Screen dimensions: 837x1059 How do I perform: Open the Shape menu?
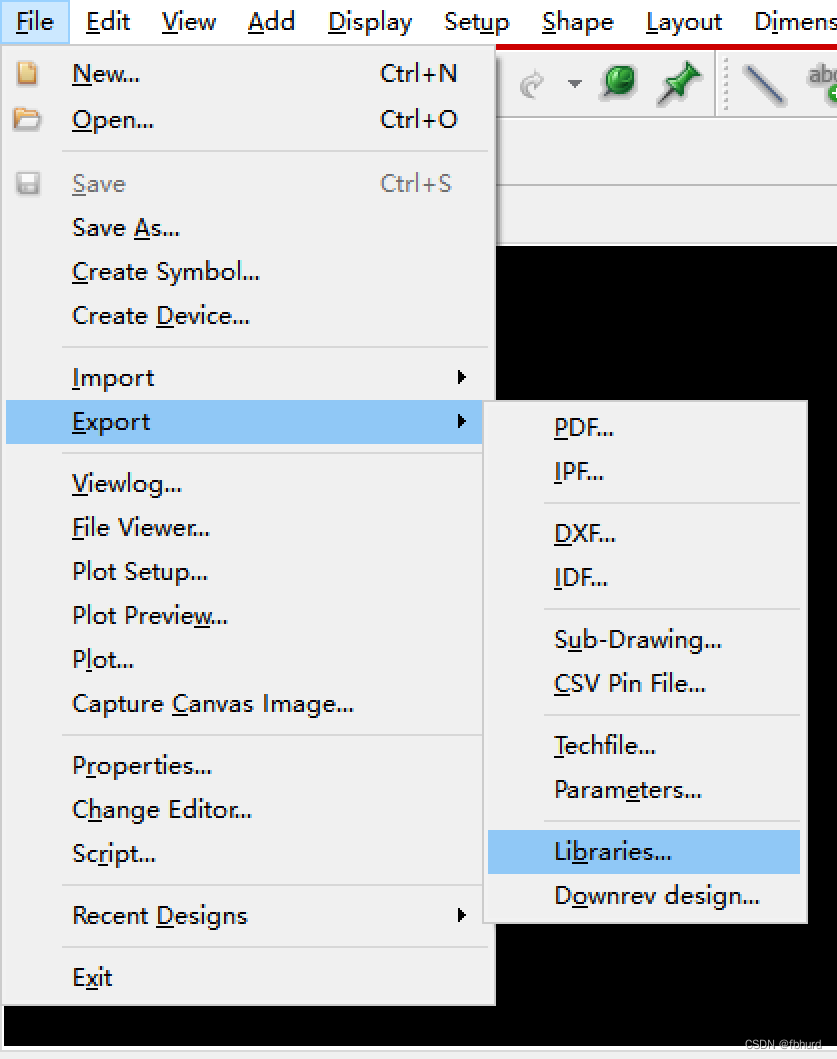577,22
